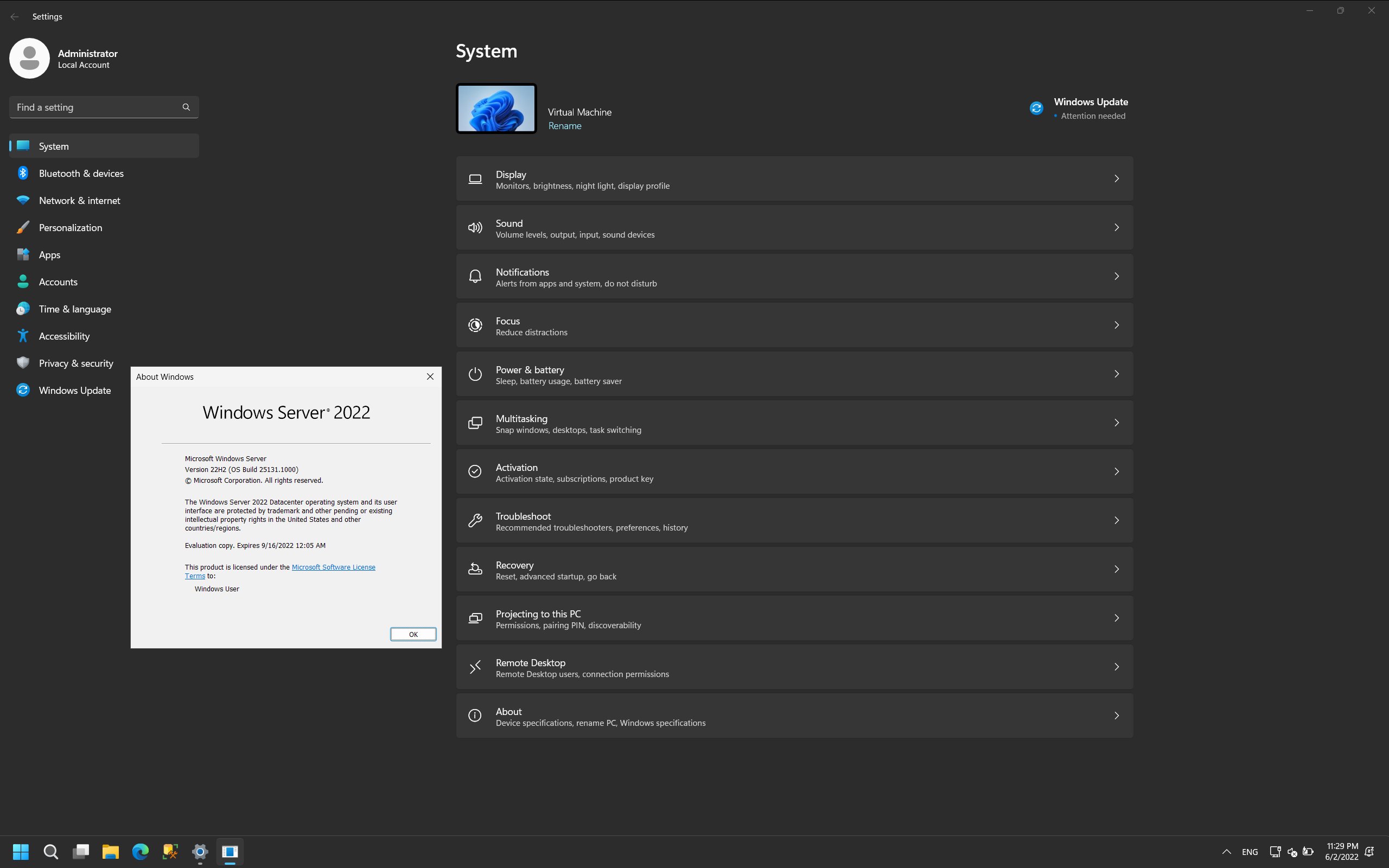1389x868 pixels.
Task: Click the Accounts person icon in sidebar
Action: tap(22, 282)
